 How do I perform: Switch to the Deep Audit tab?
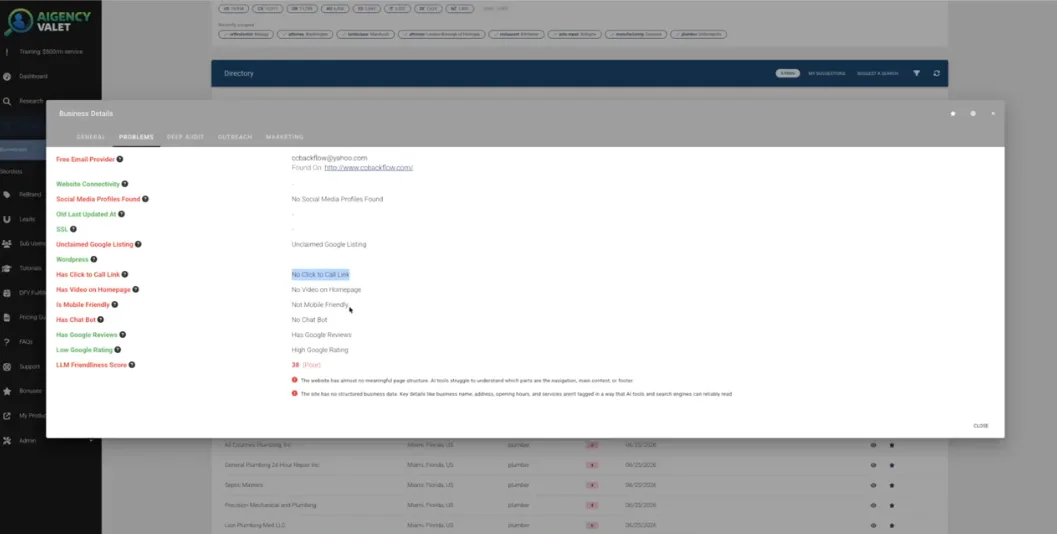pos(185,137)
